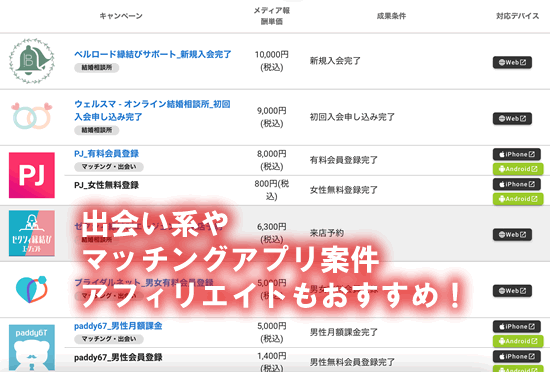
Task: Click 結婚相談所 tag under ウェルスマ
Action: [x=96, y=130]
